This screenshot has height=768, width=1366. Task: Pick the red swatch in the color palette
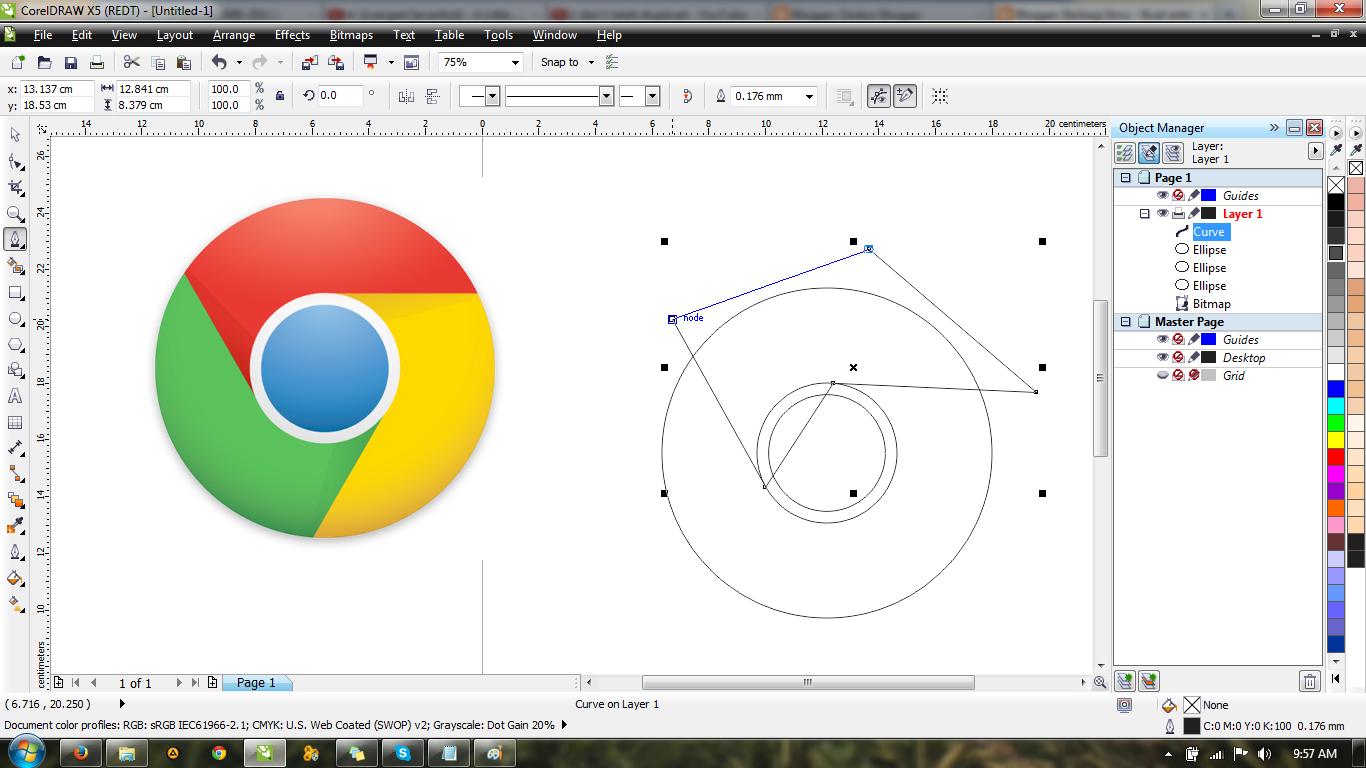1336,457
